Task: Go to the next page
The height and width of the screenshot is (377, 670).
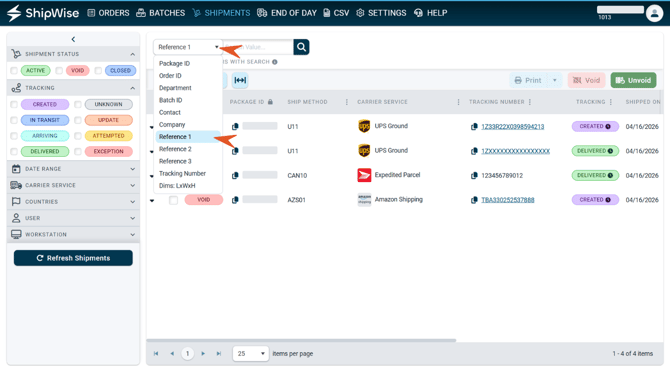Action: coord(203,354)
